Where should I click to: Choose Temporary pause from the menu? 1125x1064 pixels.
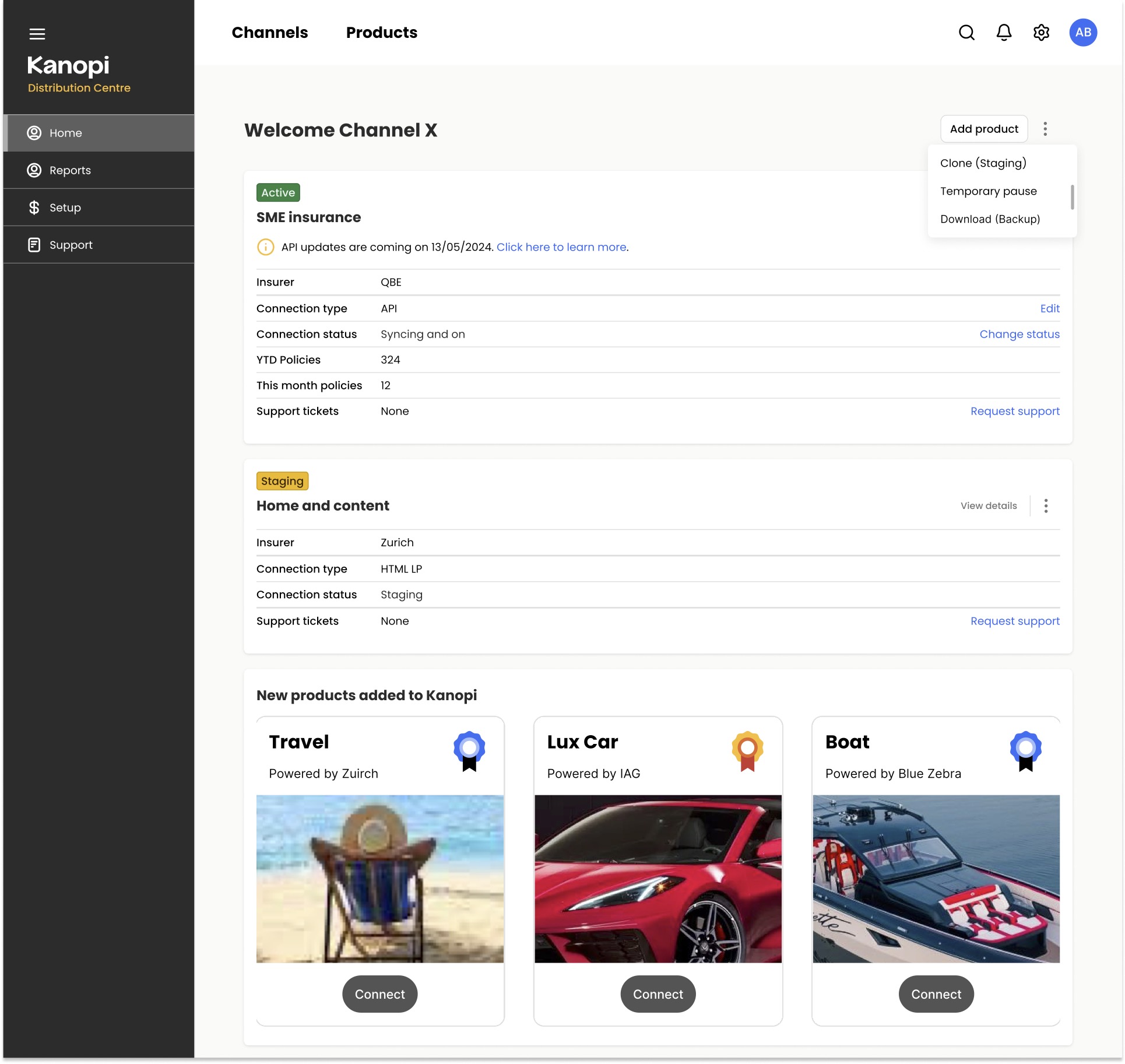coord(989,191)
